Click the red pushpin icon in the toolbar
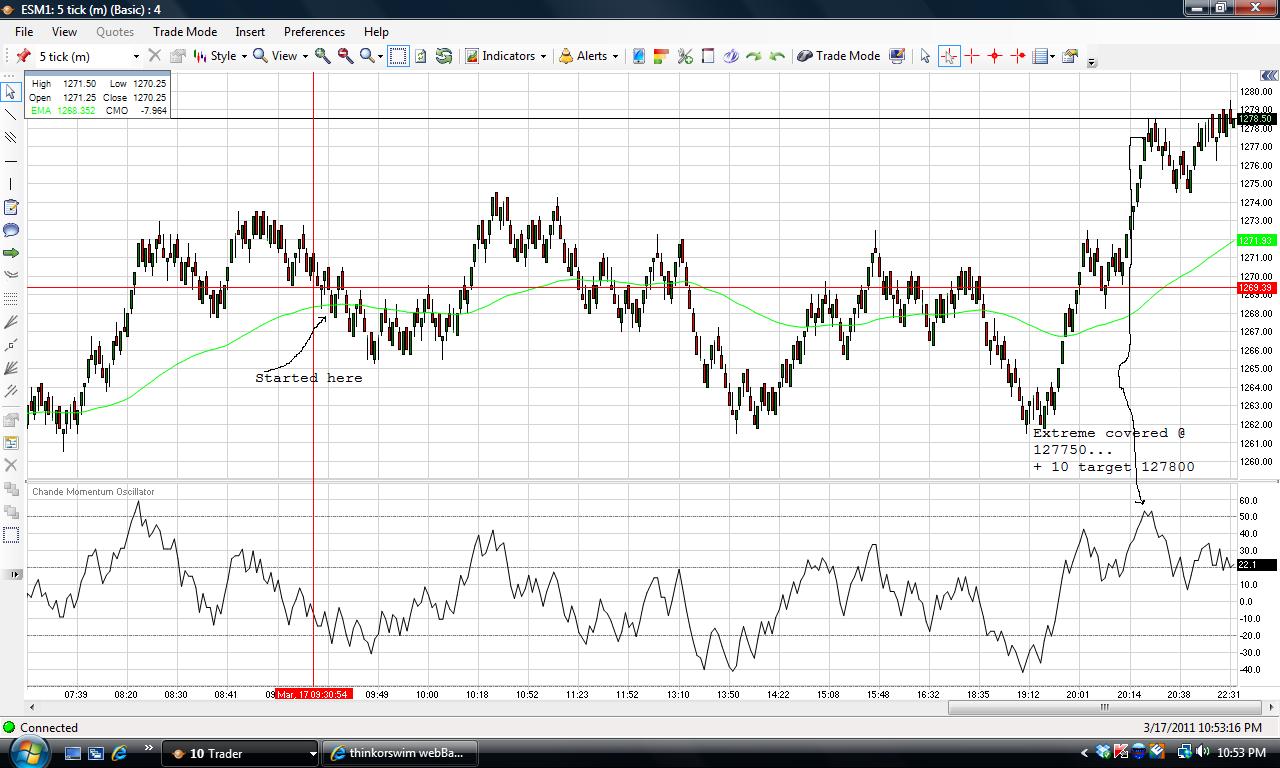Screen dimensions: 1280x768 pos(23,56)
